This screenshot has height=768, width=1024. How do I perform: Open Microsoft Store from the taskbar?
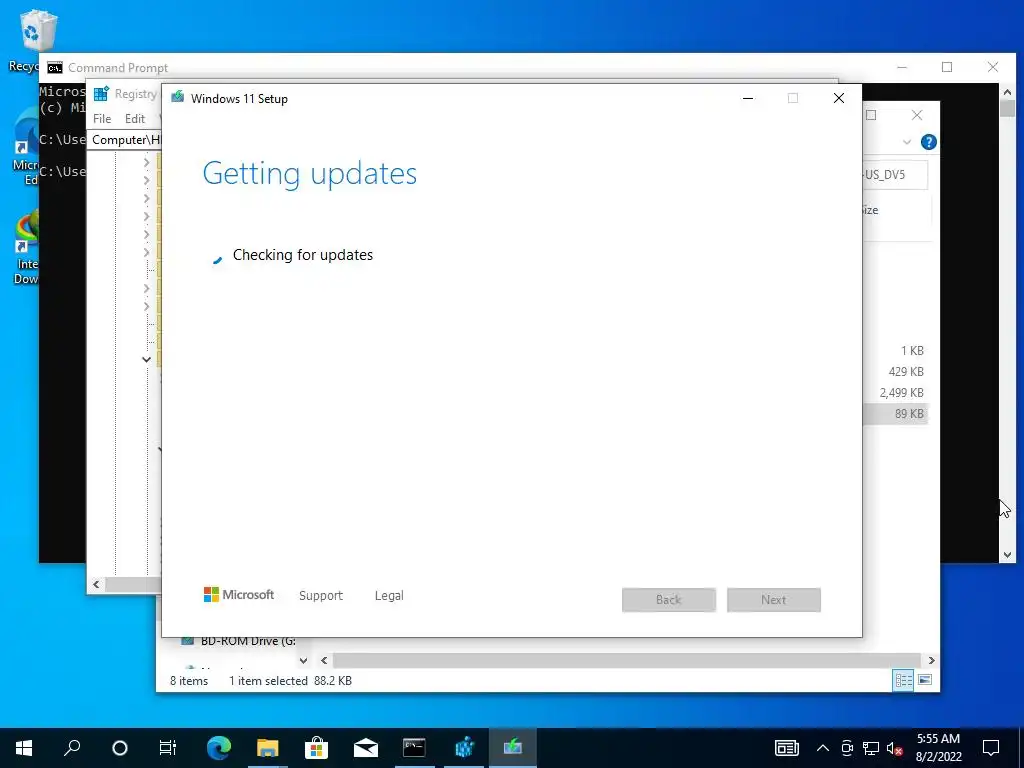point(316,747)
